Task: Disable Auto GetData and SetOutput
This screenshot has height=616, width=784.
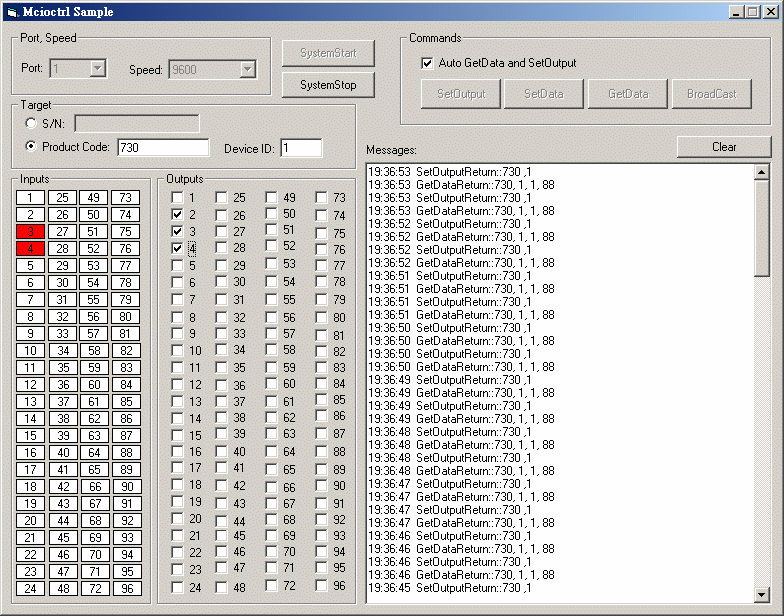Action: click(x=427, y=63)
